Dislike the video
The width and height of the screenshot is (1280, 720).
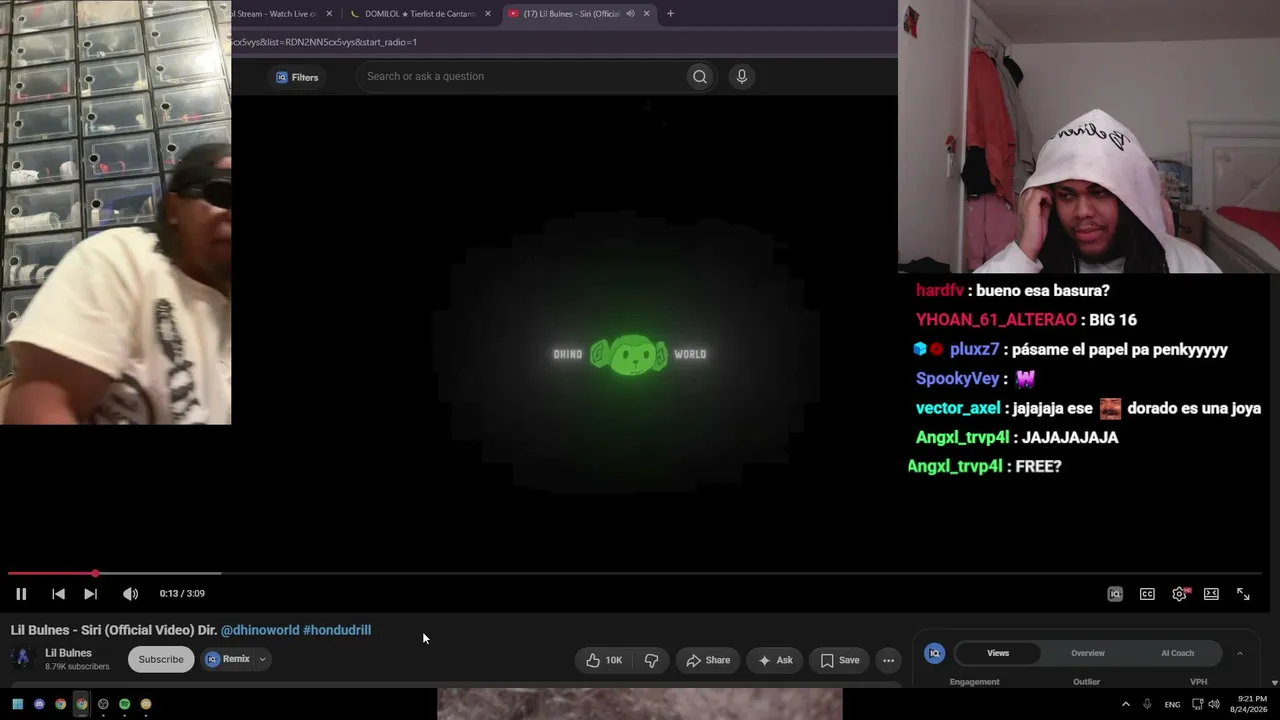pos(651,660)
